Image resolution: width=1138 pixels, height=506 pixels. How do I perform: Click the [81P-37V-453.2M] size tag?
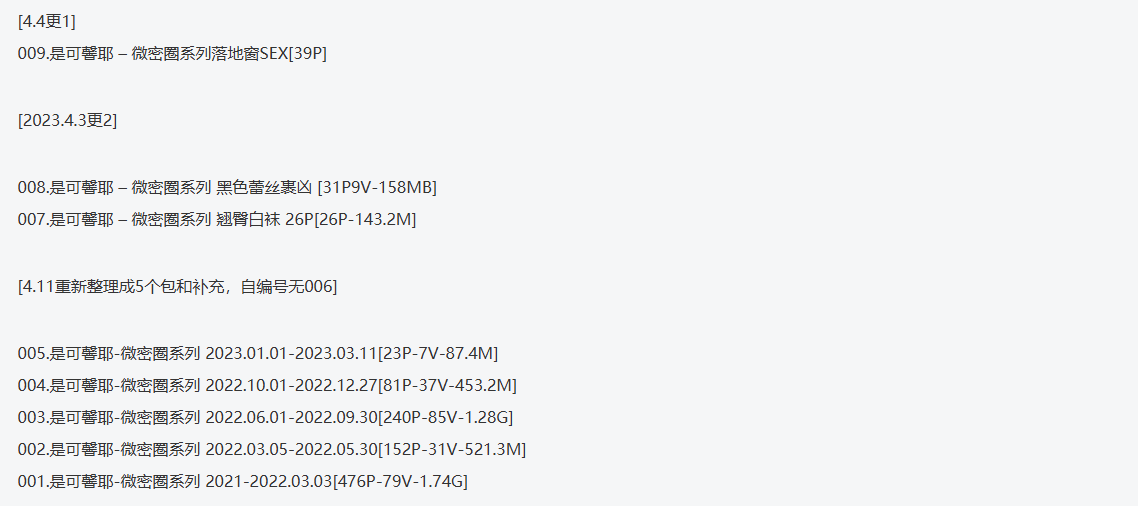tap(447, 385)
